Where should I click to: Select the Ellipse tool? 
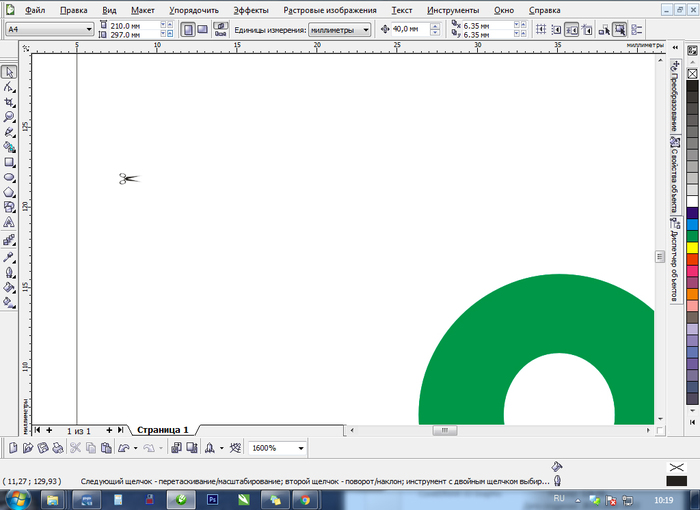[x=9, y=177]
